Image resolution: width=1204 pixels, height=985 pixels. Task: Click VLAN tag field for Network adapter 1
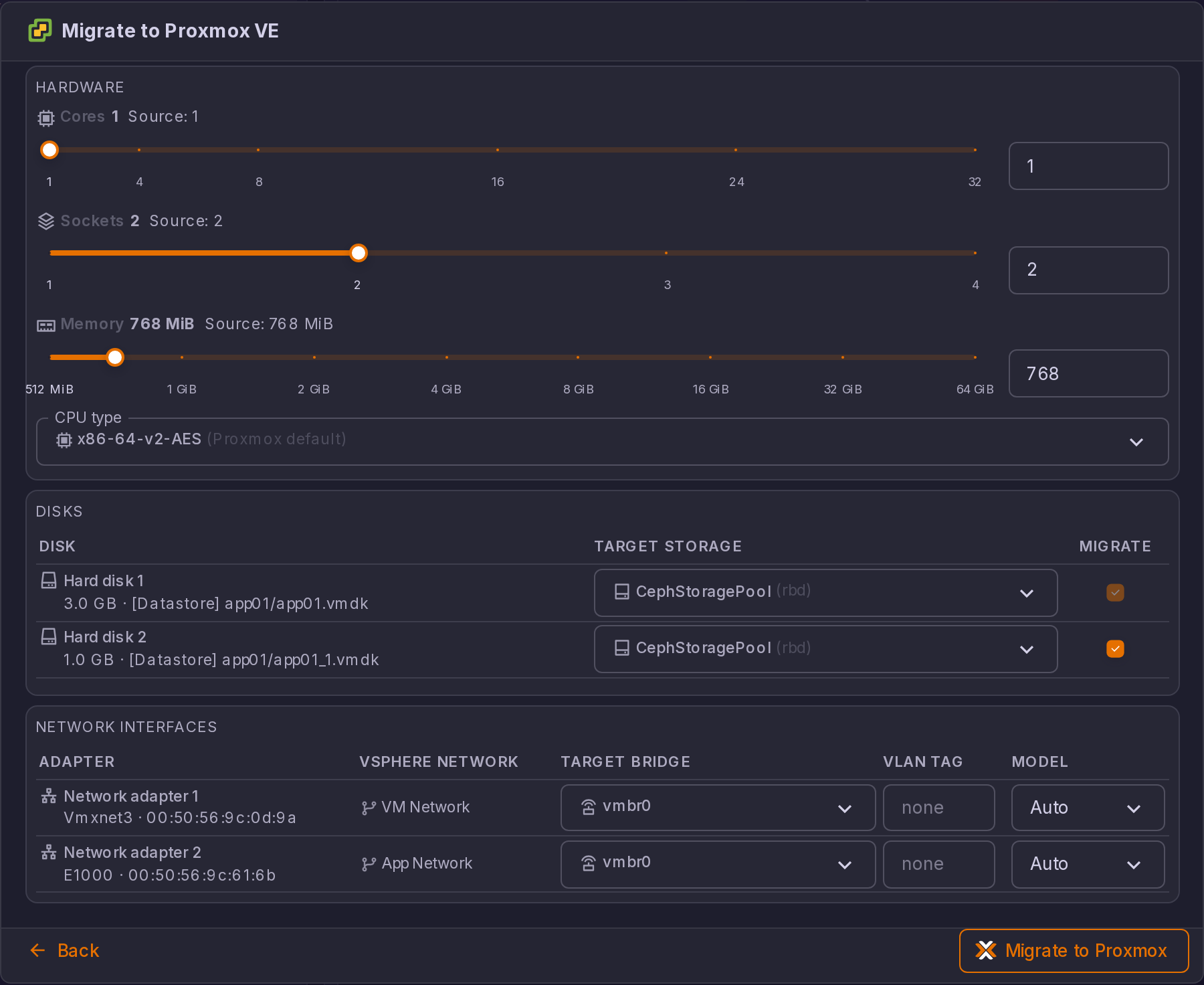938,808
